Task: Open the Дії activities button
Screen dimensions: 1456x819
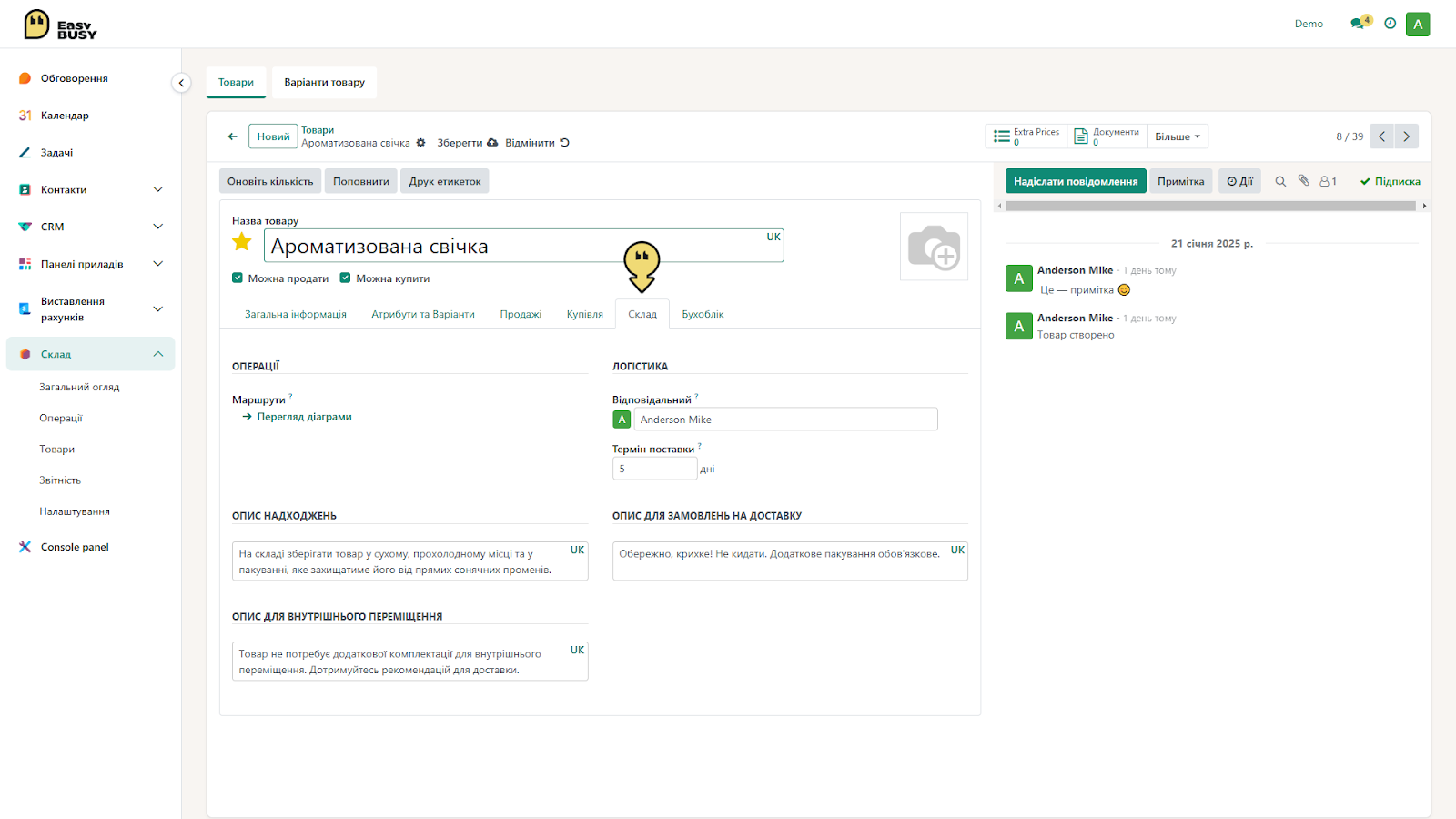Action: (1239, 181)
